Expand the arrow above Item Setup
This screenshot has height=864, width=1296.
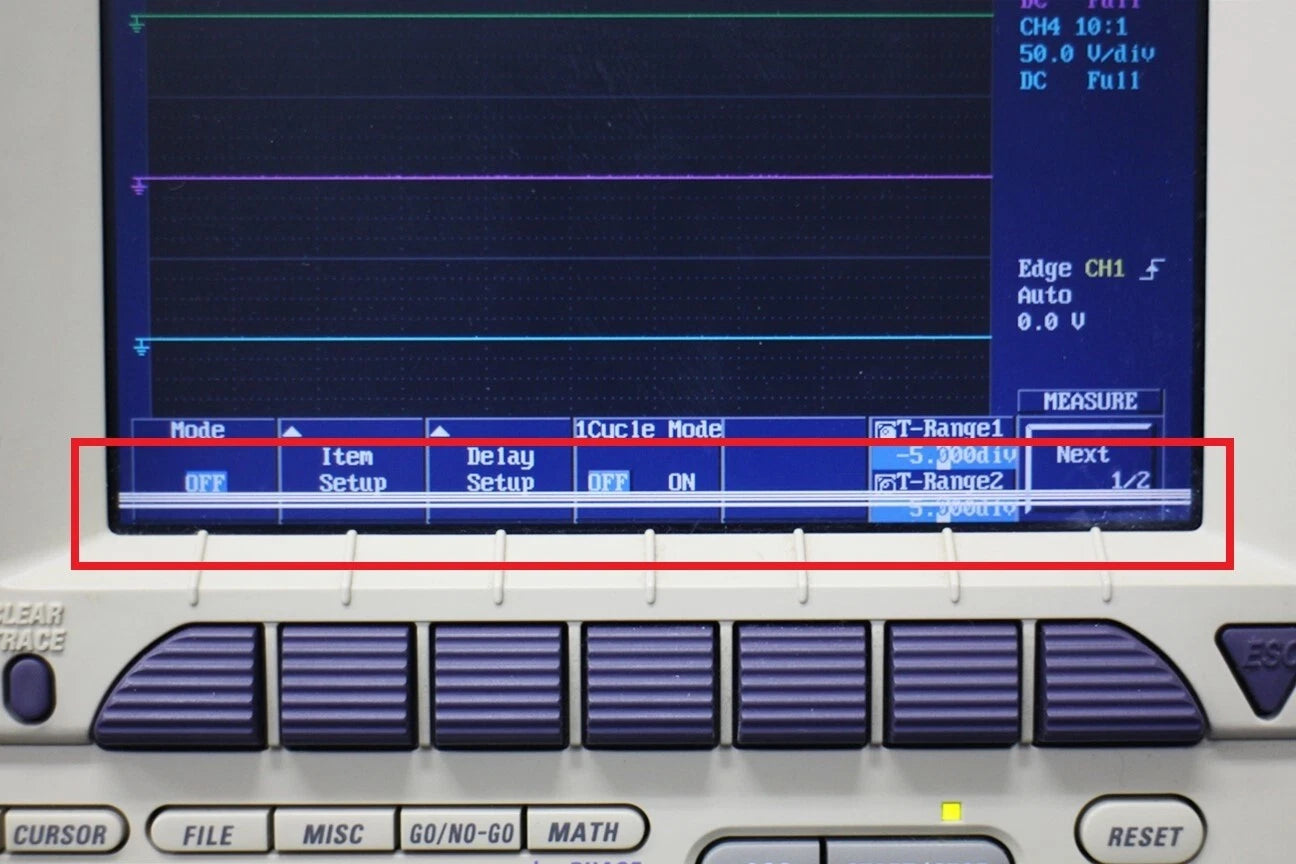click(293, 431)
